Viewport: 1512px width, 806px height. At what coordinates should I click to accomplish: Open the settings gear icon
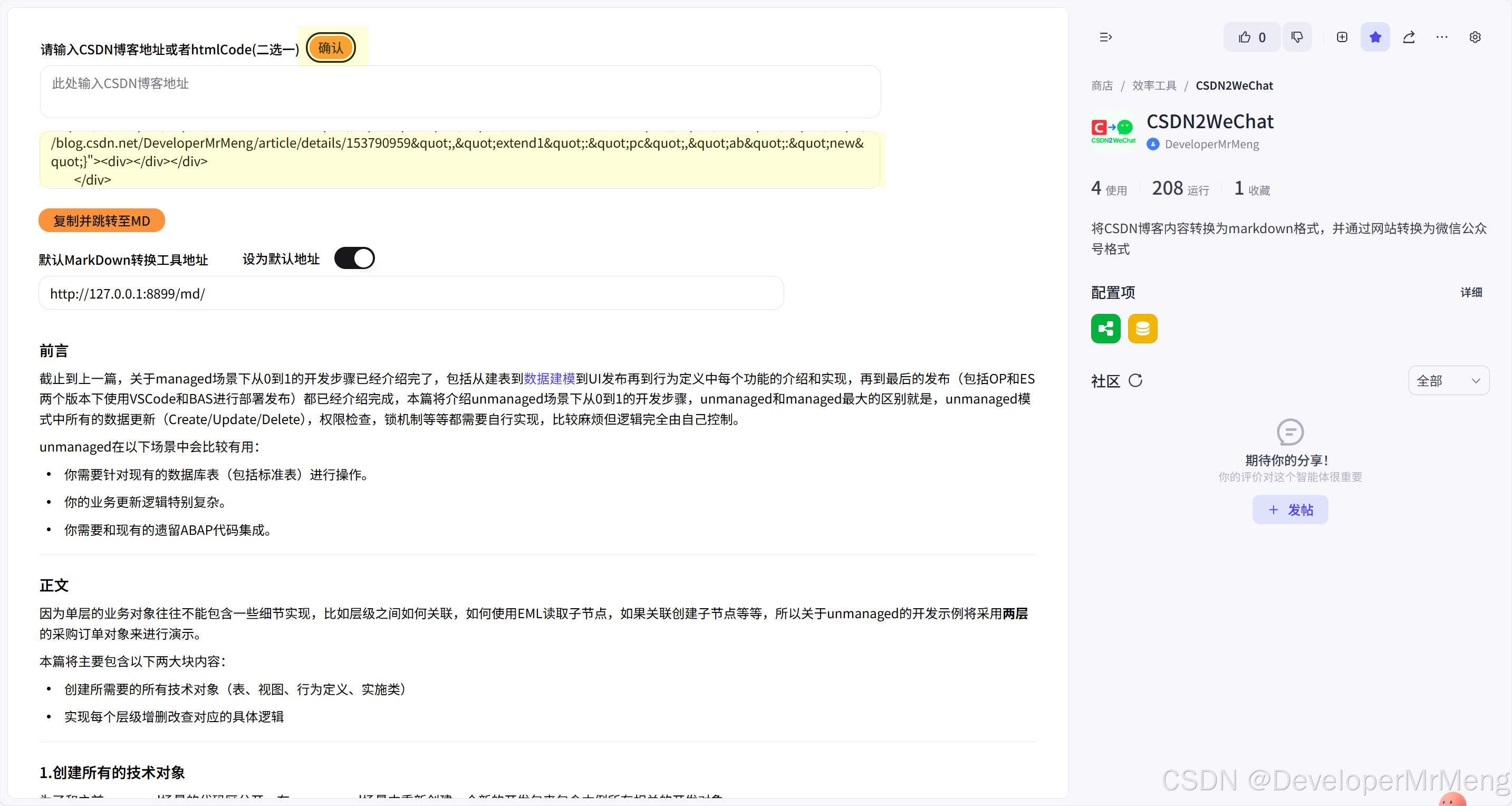point(1475,37)
